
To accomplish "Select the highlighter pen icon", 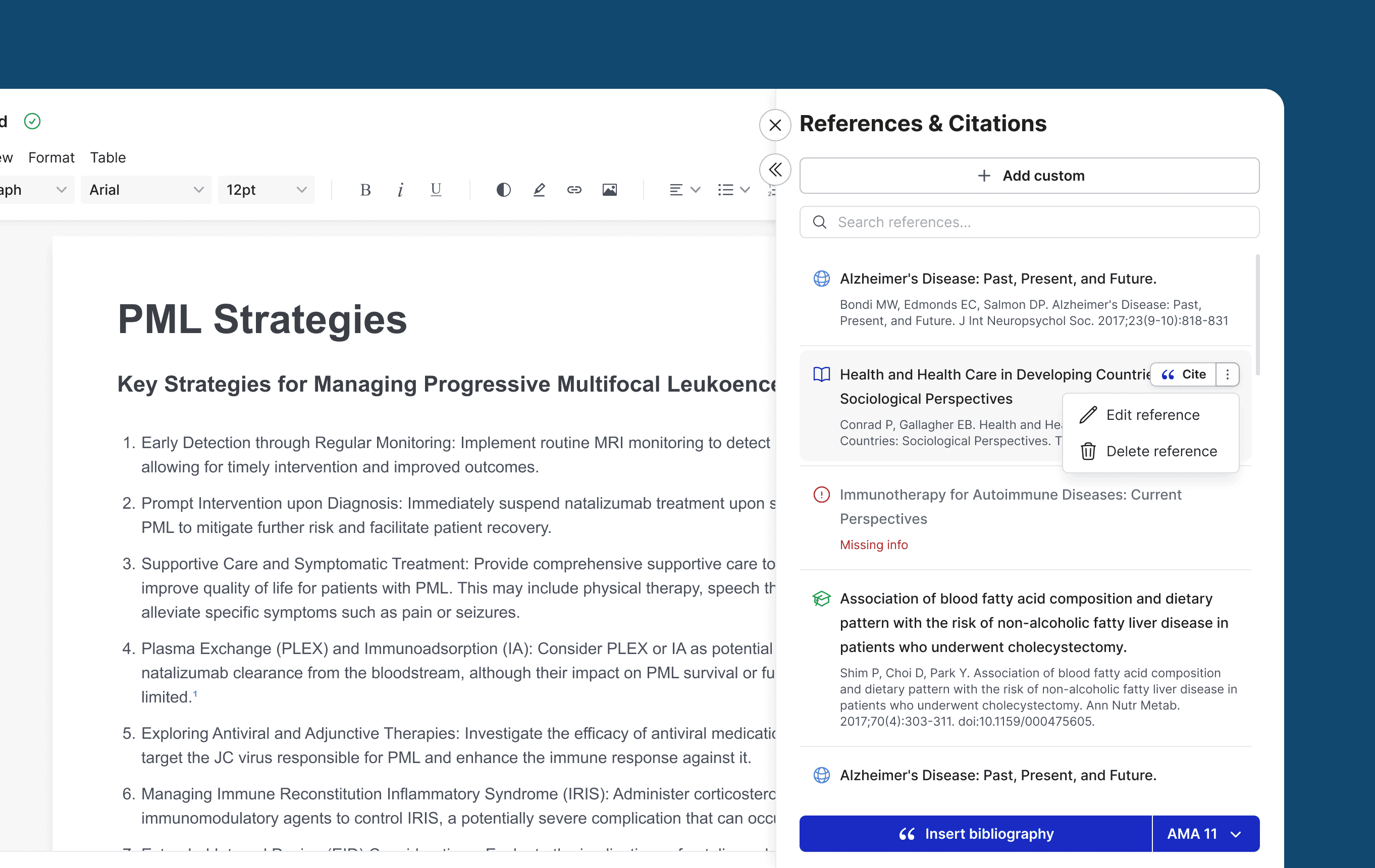I will [539, 190].
